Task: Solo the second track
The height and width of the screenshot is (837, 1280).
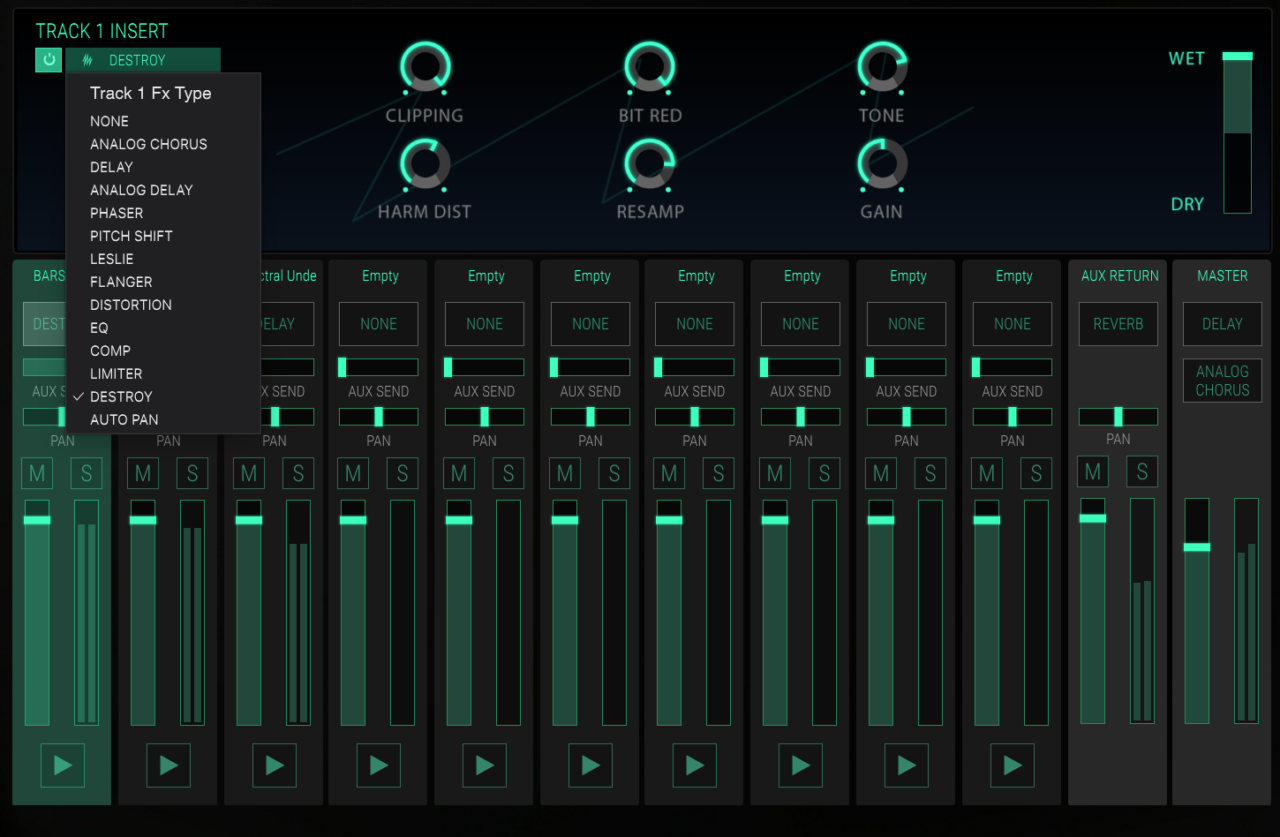Action: tap(192, 473)
